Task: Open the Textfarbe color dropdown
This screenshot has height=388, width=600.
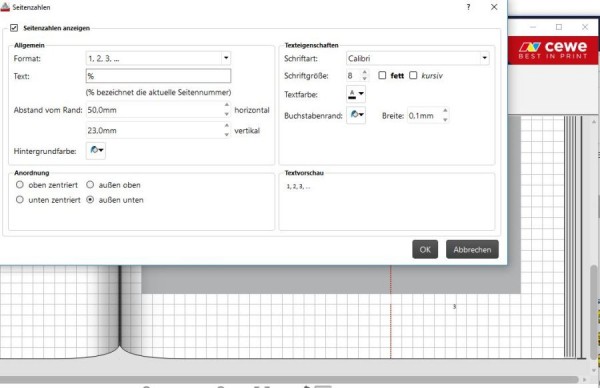Action: [356, 94]
